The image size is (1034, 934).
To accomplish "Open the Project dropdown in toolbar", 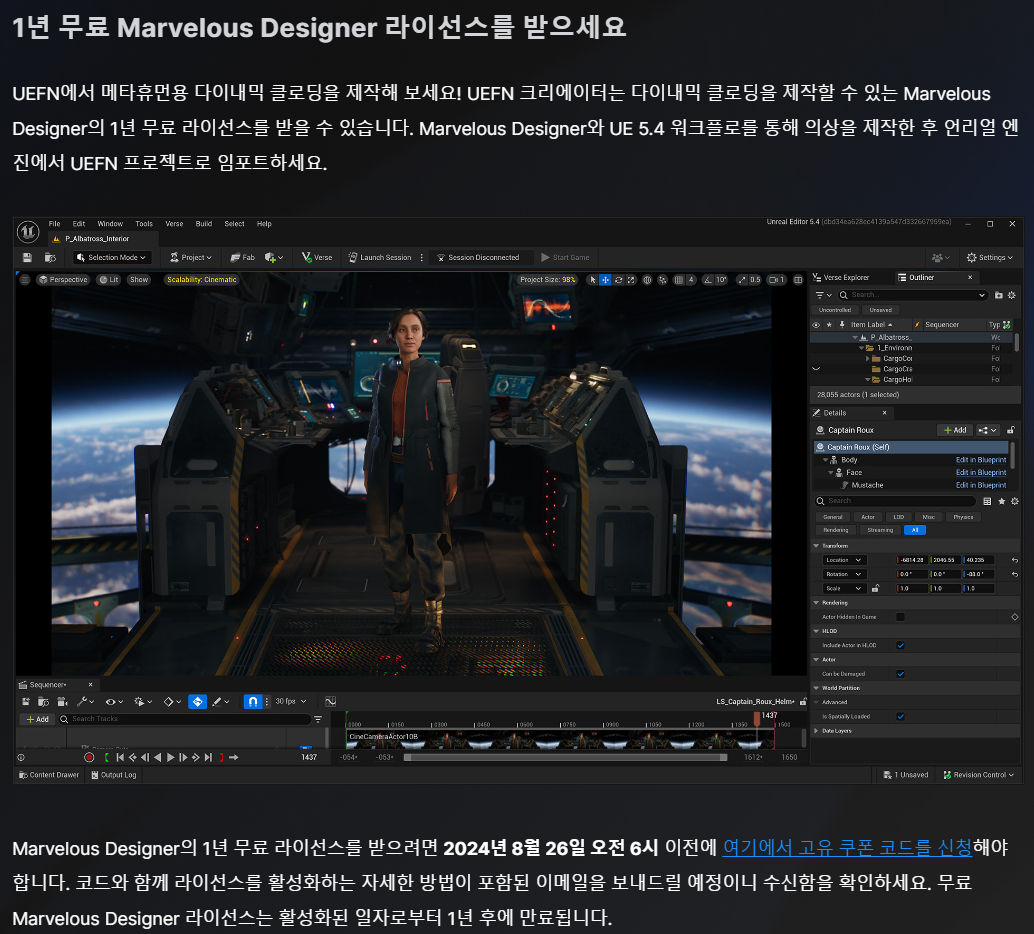I will [191, 257].
